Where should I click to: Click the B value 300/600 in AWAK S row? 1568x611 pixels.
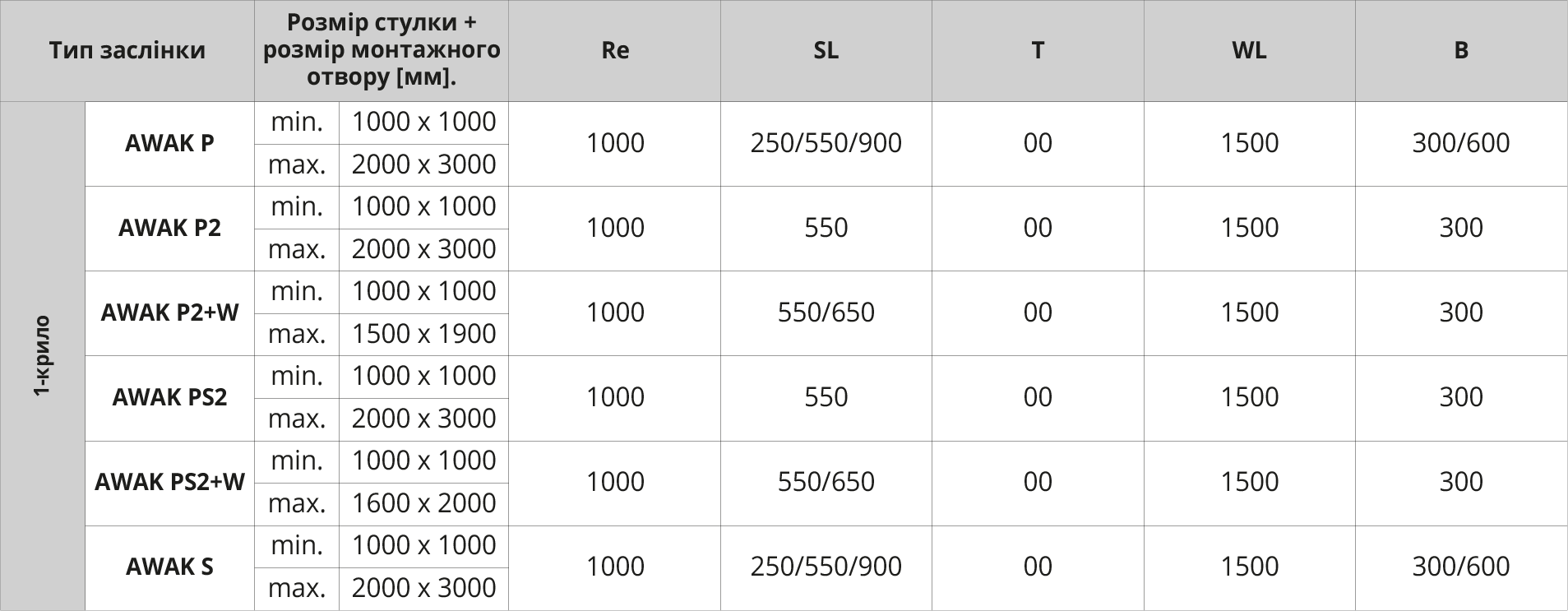pos(1460,567)
